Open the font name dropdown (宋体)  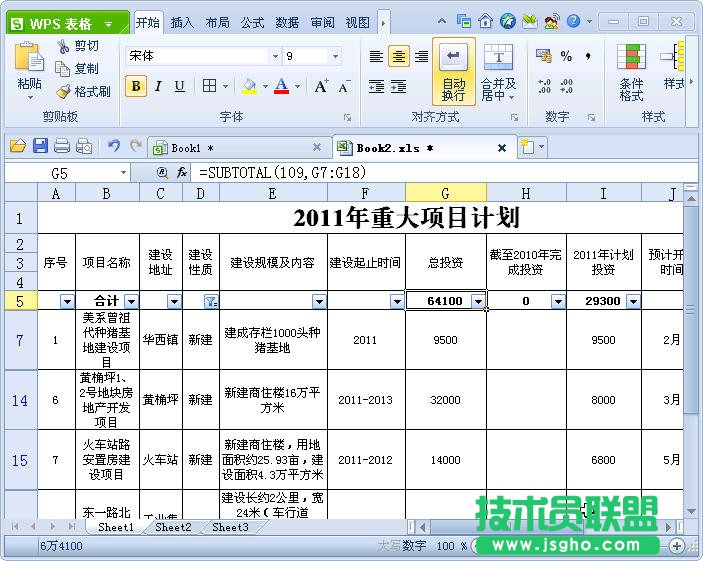coord(275,57)
